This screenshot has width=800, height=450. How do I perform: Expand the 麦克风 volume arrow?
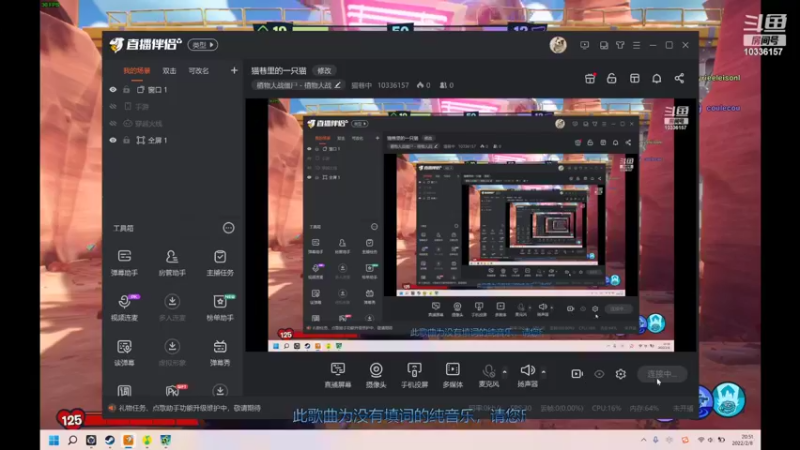505,371
